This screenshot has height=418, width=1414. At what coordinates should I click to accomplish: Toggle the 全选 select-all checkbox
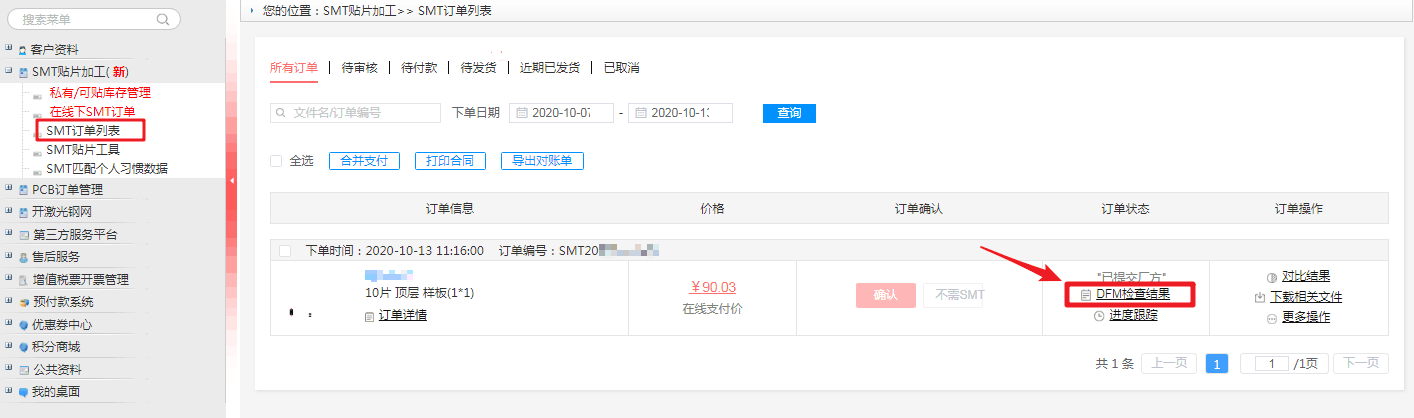[x=276, y=161]
